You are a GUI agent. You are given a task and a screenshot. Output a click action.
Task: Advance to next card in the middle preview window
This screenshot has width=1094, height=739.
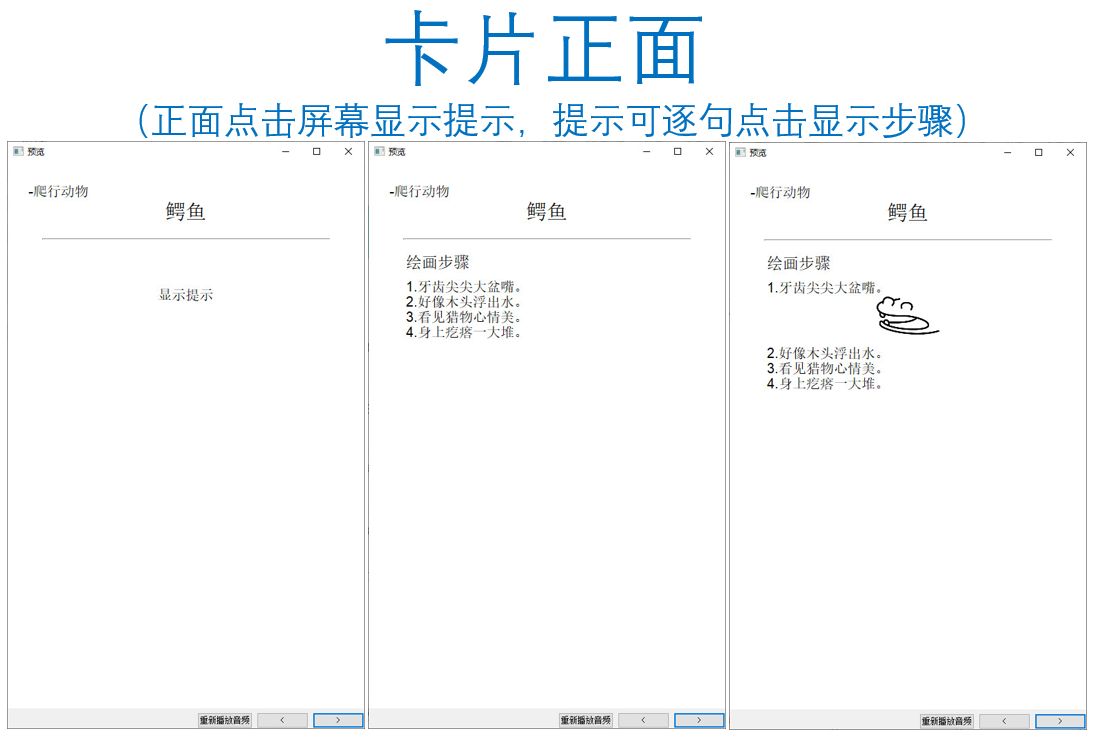point(699,720)
